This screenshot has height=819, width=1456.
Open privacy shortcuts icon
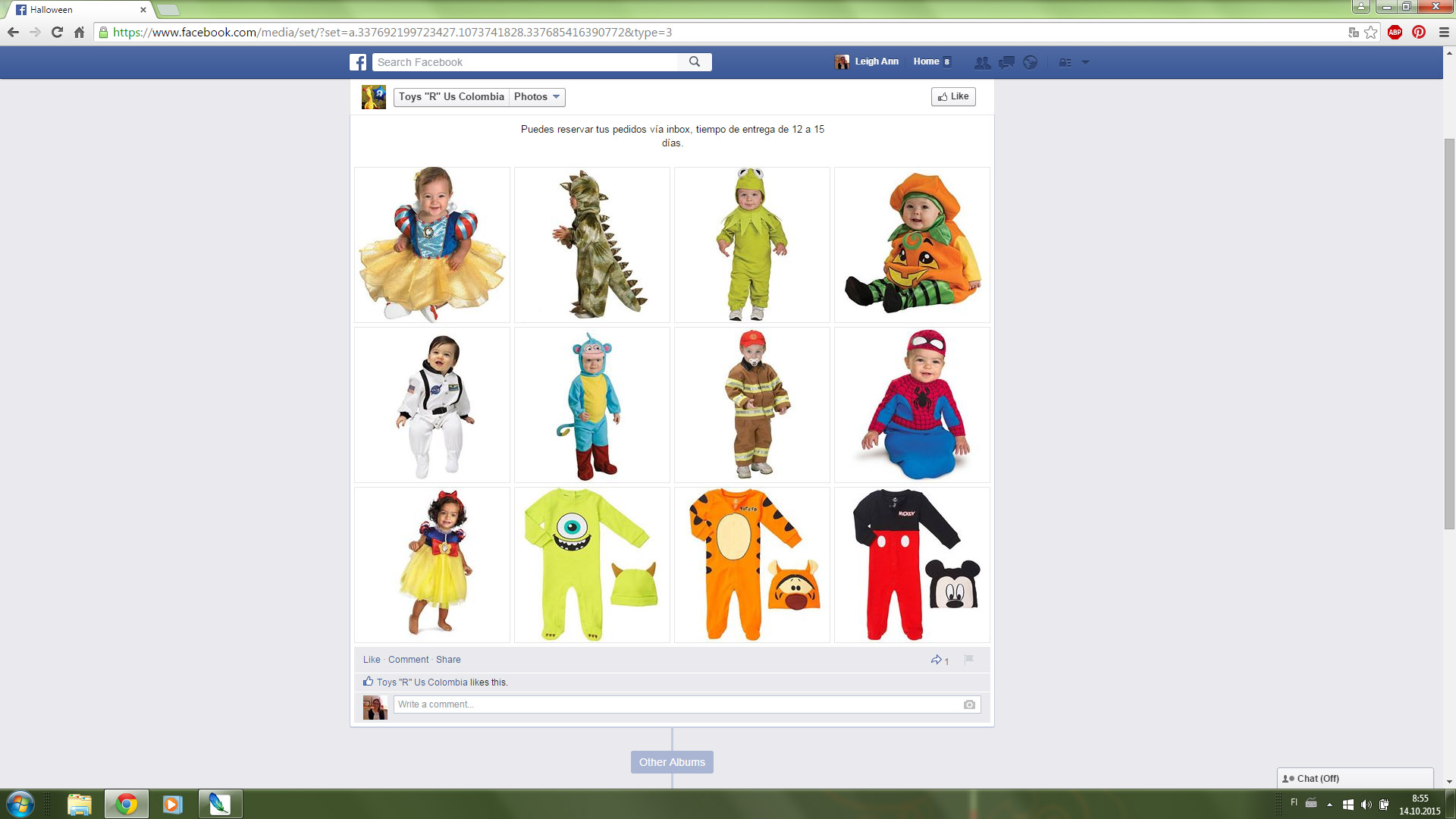pos(1065,62)
